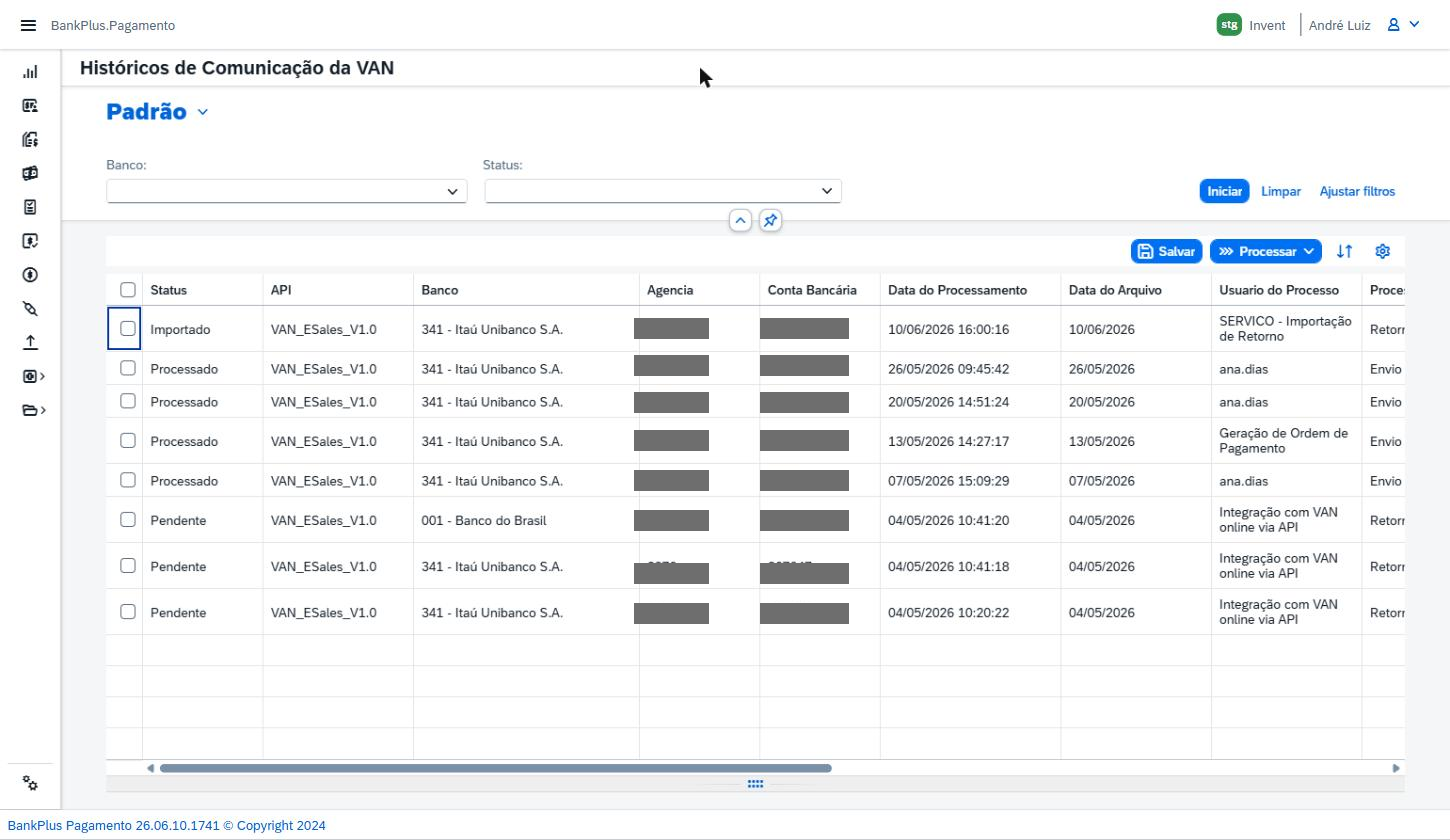Open the gear settings icon at sidebar bottom
Screen dimensions: 1450x840
point(30,784)
